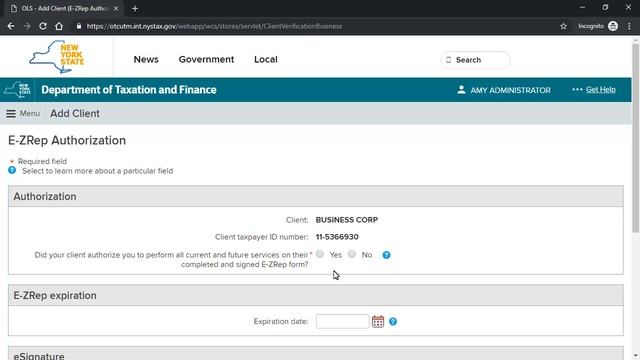This screenshot has width=640, height=360.
Task: Open the Local navigation item
Action: pos(266,59)
